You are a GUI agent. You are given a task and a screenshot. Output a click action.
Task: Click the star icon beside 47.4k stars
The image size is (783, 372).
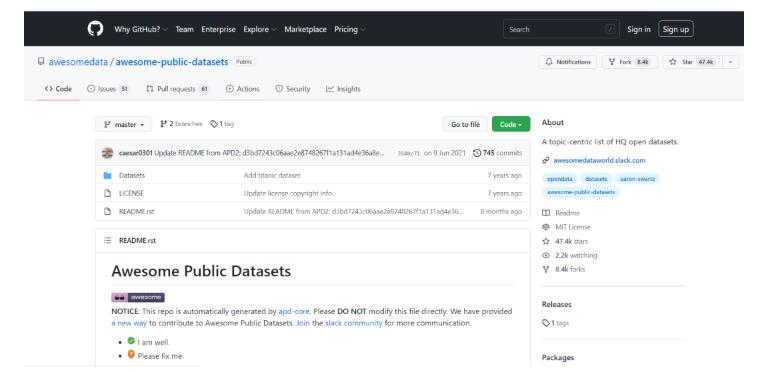click(x=546, y=241)
